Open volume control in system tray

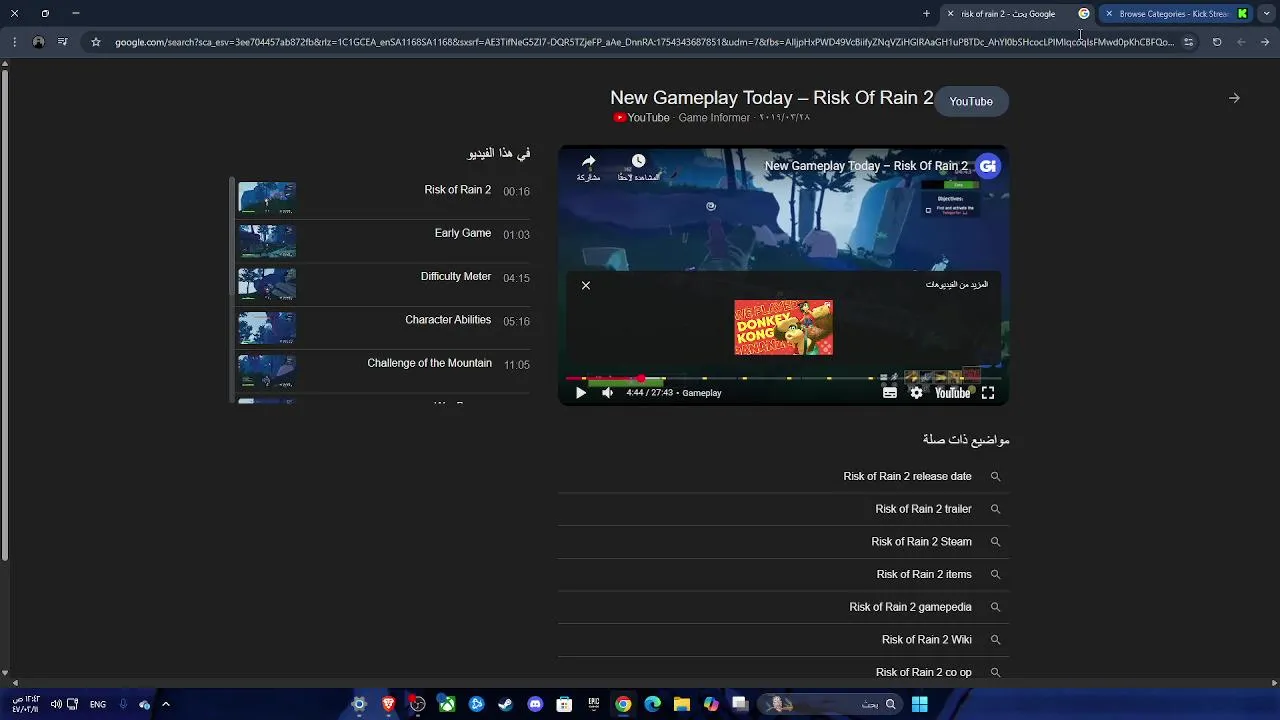[56, 704]
